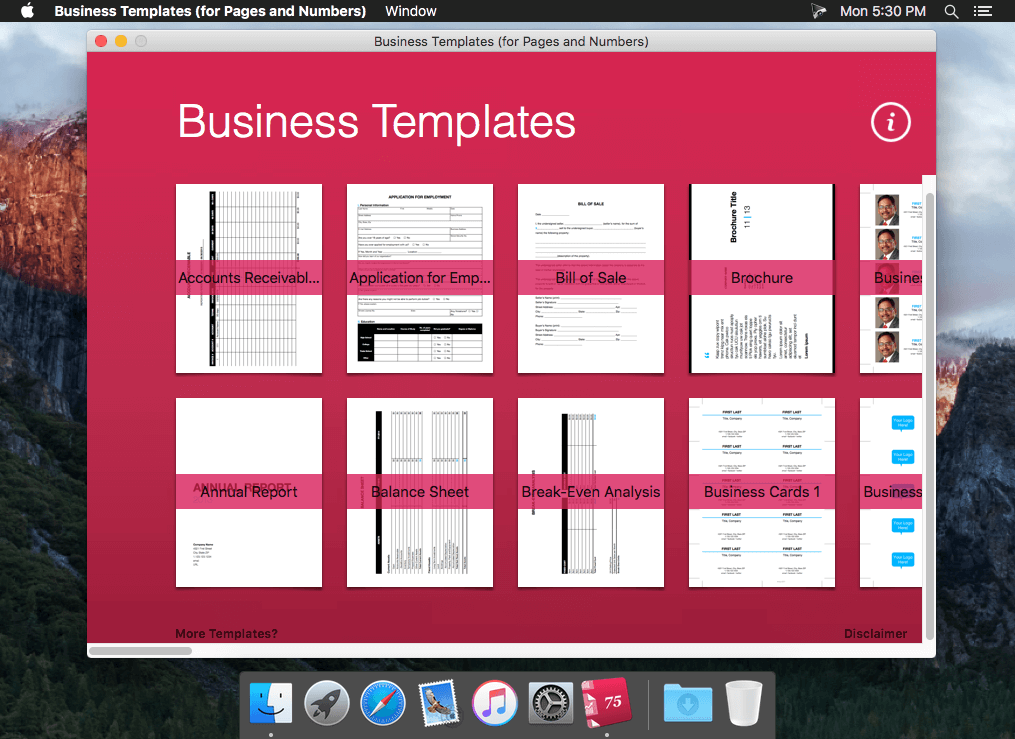Click the horizontal scrollbar under the templates
Viewport: 1015px width, 739px height.
[140, 651]
